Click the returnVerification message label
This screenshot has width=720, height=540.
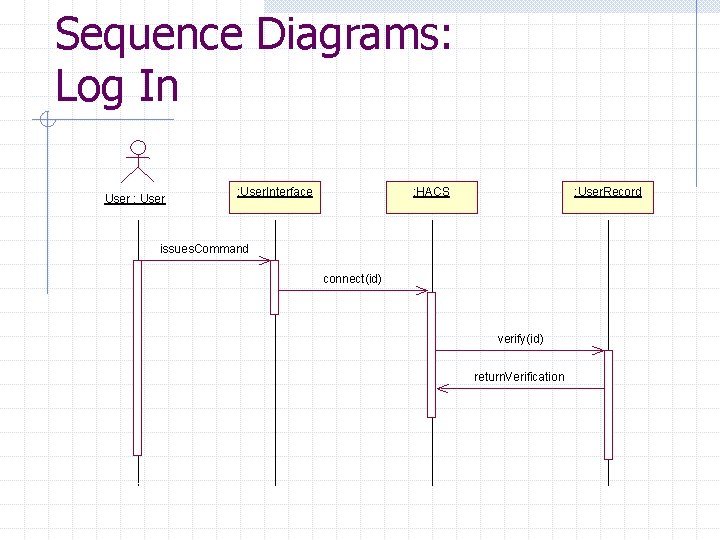point(519,377)
